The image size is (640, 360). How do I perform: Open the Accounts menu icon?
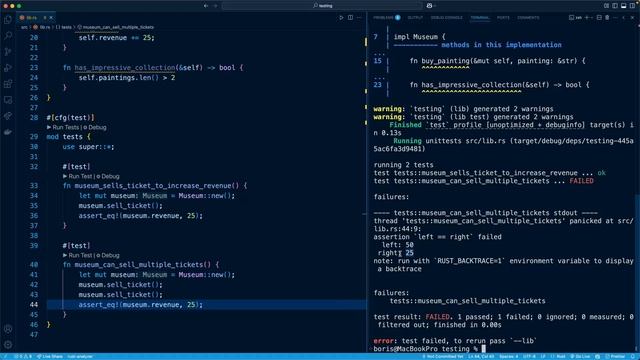(8, 329)
